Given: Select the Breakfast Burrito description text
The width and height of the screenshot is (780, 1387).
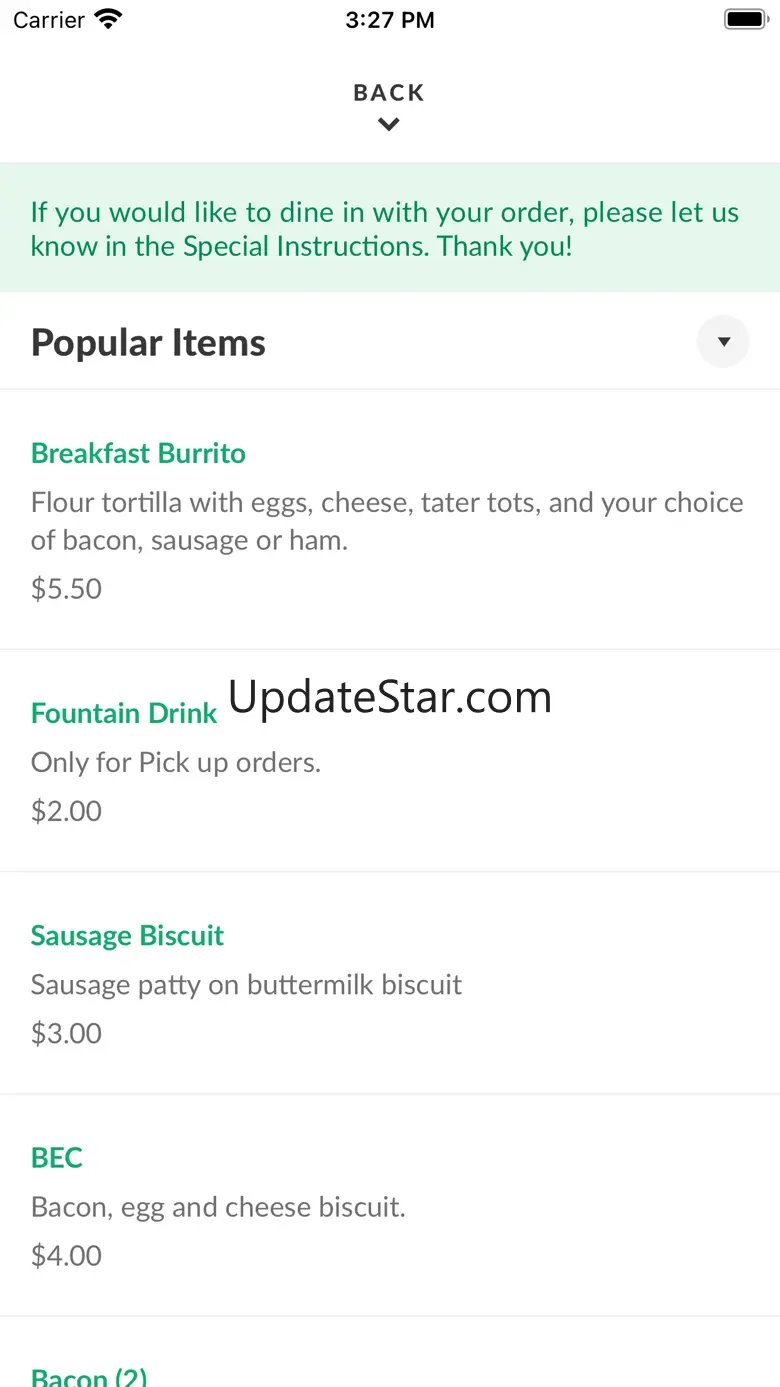Looking at the screenshot, I should coord(387,521).
